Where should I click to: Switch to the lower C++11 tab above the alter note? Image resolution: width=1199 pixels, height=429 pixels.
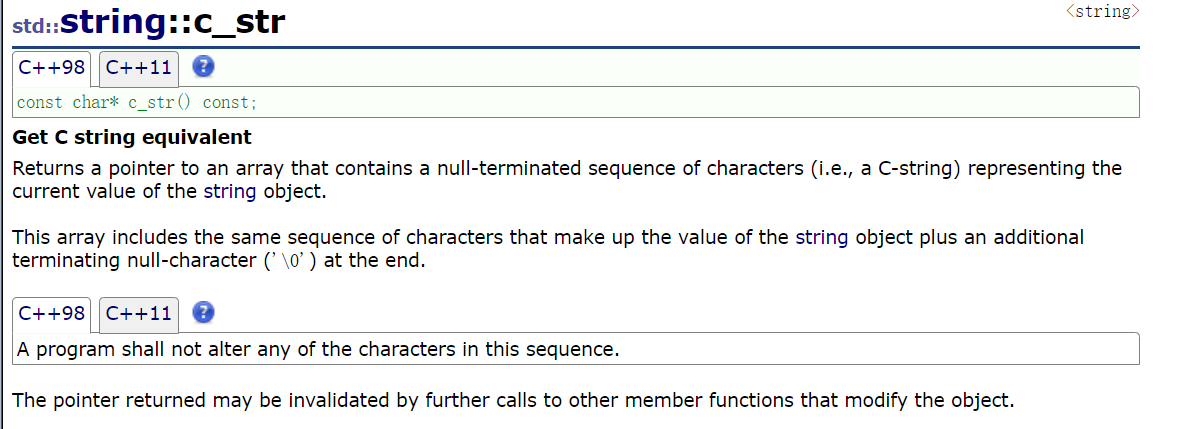139,314
